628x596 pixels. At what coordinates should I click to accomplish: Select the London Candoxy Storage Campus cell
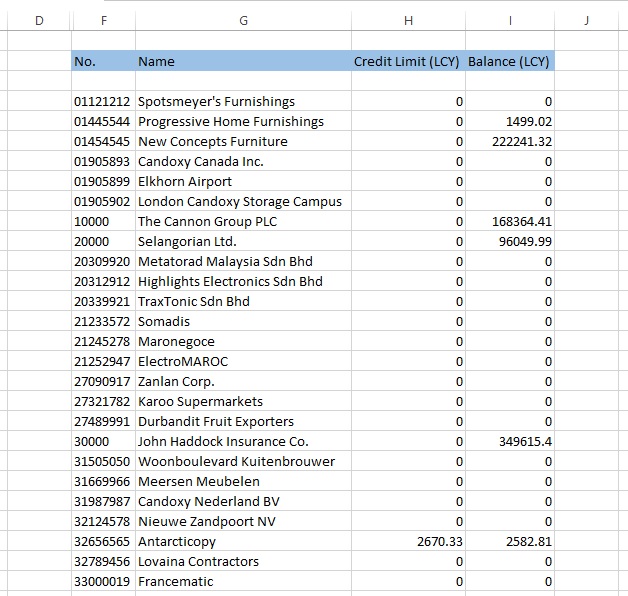point(244,201)
